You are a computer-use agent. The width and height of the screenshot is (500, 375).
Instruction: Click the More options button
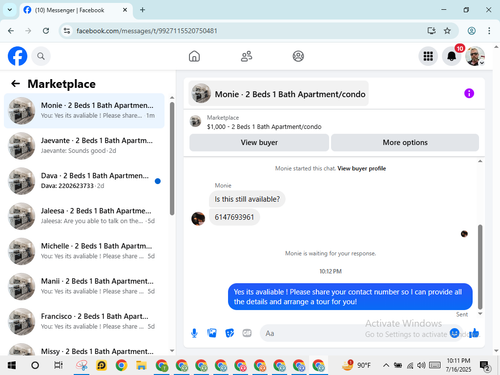coord(405,142)
